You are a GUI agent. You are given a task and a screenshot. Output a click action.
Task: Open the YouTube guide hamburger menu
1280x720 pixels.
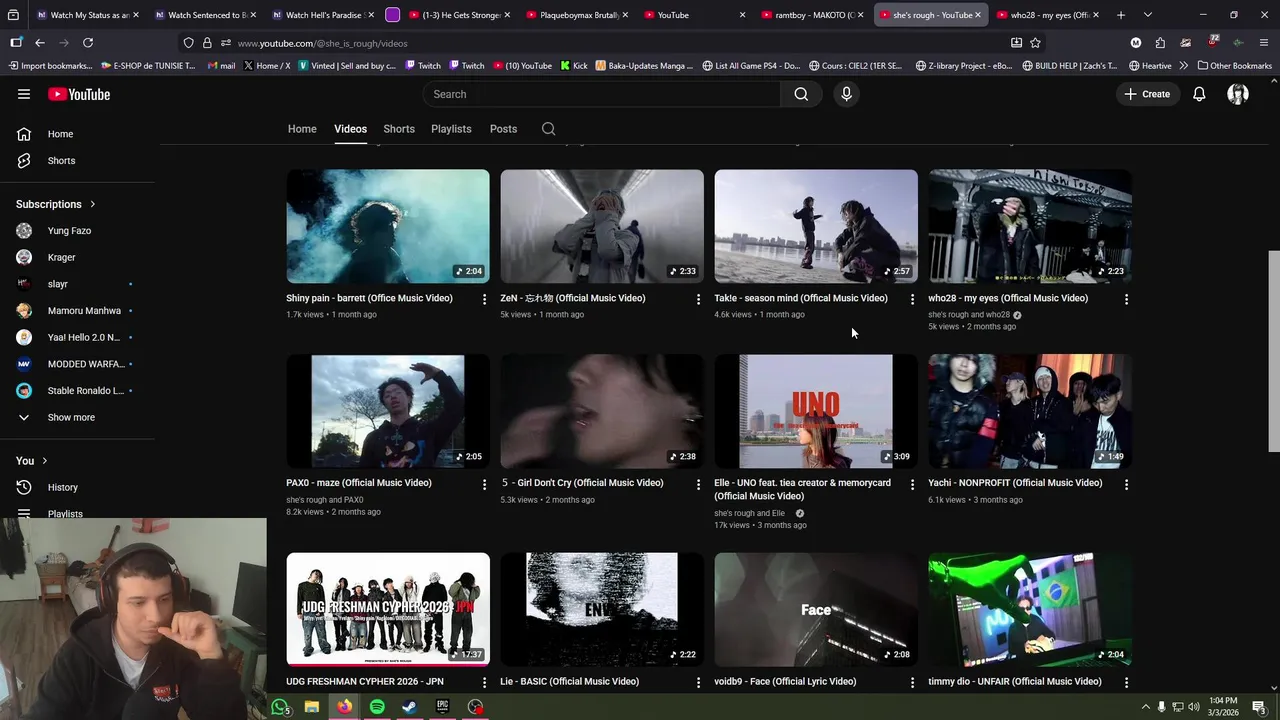pos(24,94)
